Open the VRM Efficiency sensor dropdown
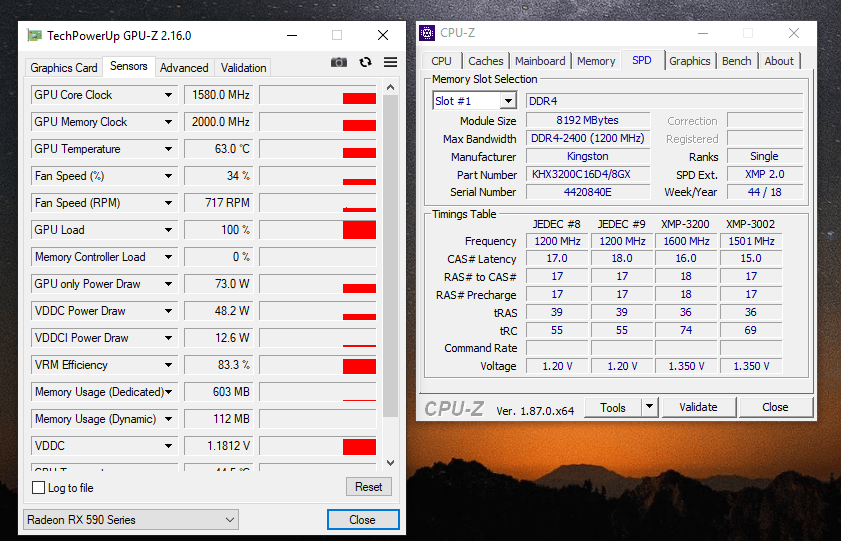 (x=168, y=365)
